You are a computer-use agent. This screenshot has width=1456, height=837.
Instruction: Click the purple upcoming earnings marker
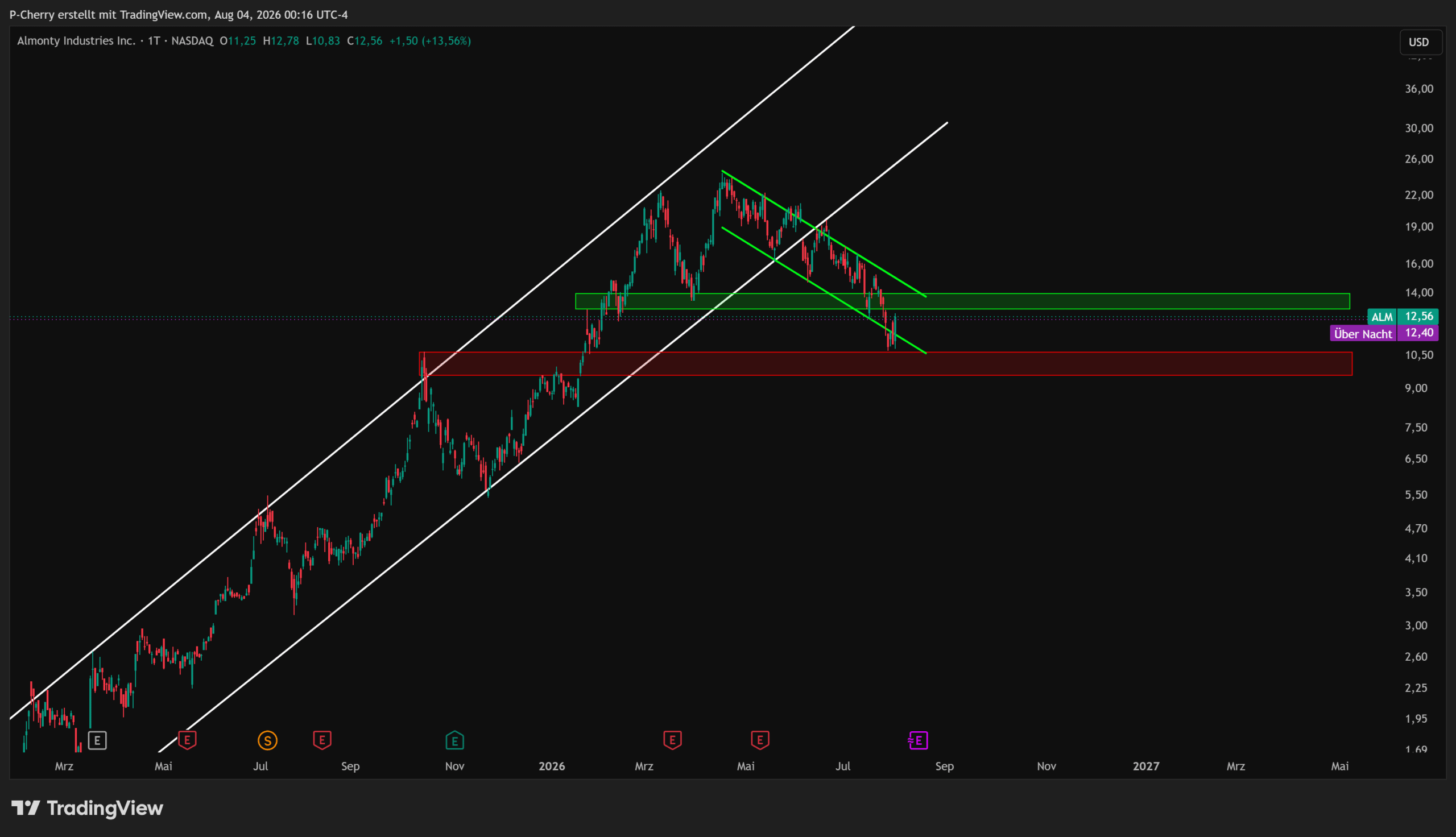[918, 740]
